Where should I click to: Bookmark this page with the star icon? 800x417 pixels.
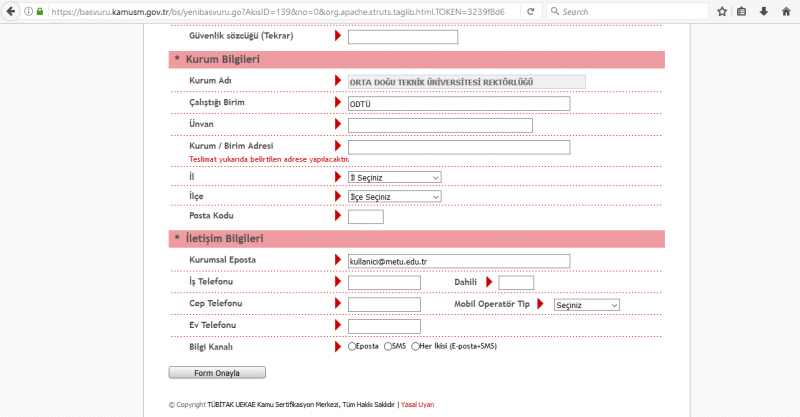(722, 11)
